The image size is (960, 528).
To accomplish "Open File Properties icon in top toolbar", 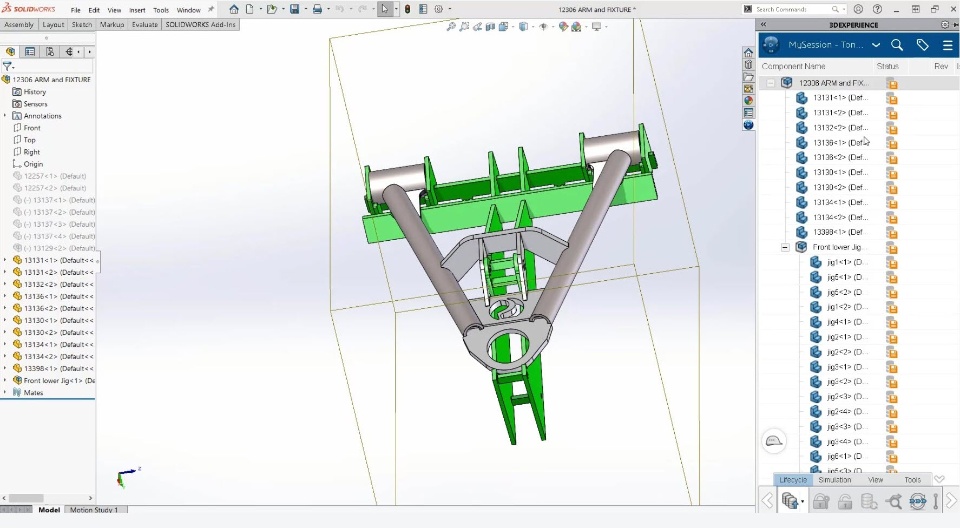I will tap(423, 9).
